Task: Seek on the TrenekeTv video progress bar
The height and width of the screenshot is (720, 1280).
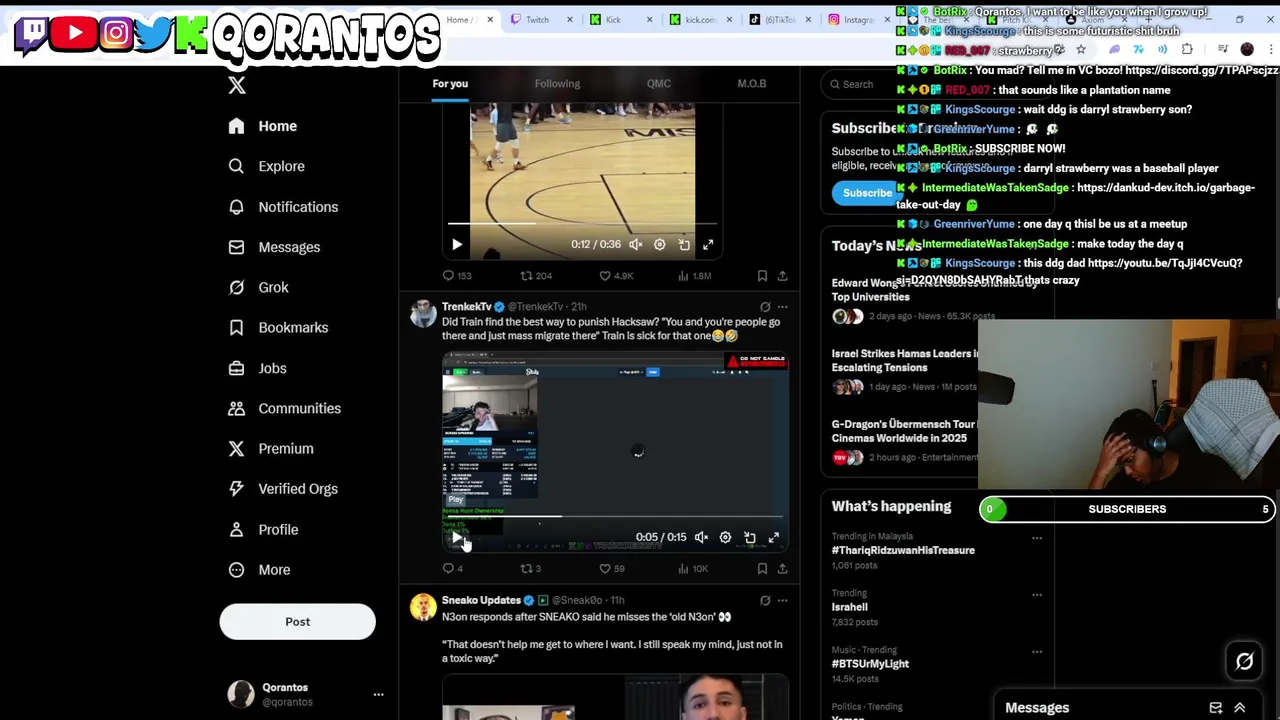Action: tap(615, 517)
